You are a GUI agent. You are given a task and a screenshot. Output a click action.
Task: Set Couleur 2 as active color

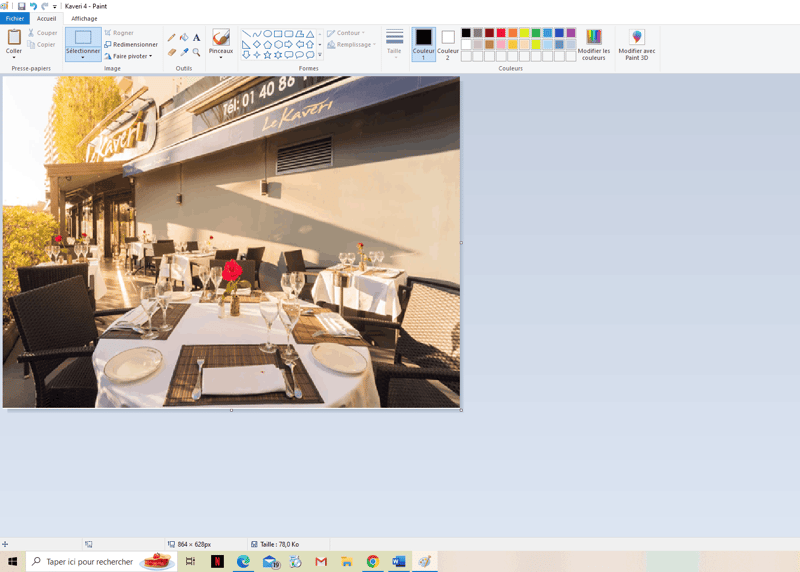point(448,44)
